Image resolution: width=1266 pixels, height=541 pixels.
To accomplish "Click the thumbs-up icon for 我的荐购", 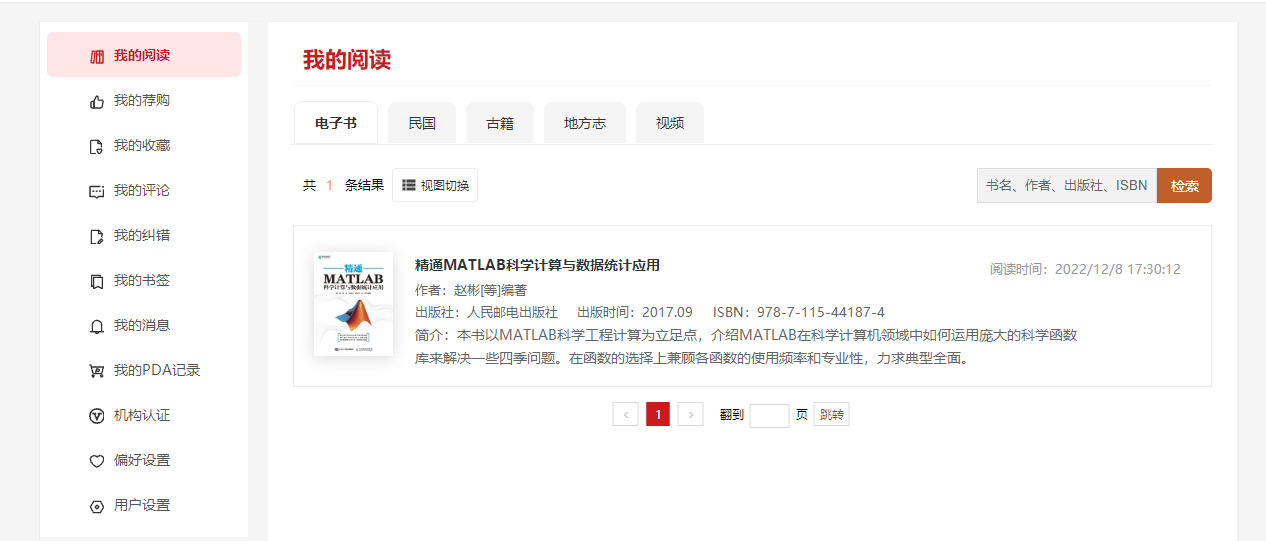I will coord(97,101).
